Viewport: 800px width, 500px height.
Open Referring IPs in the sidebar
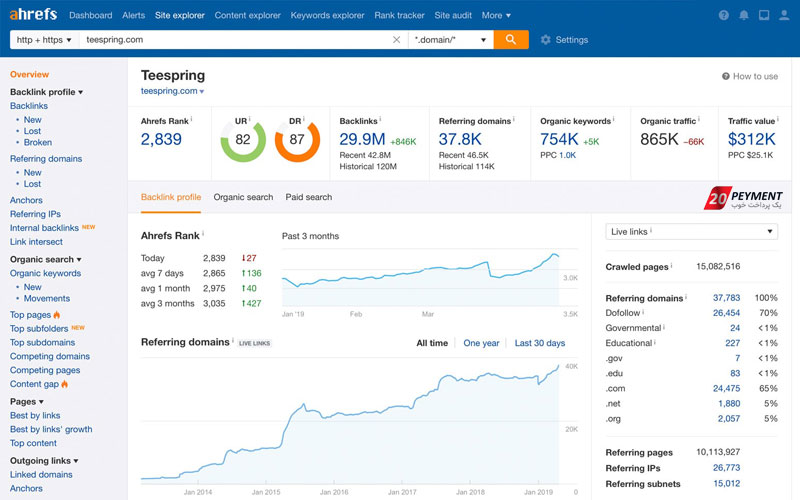point(35,214)
